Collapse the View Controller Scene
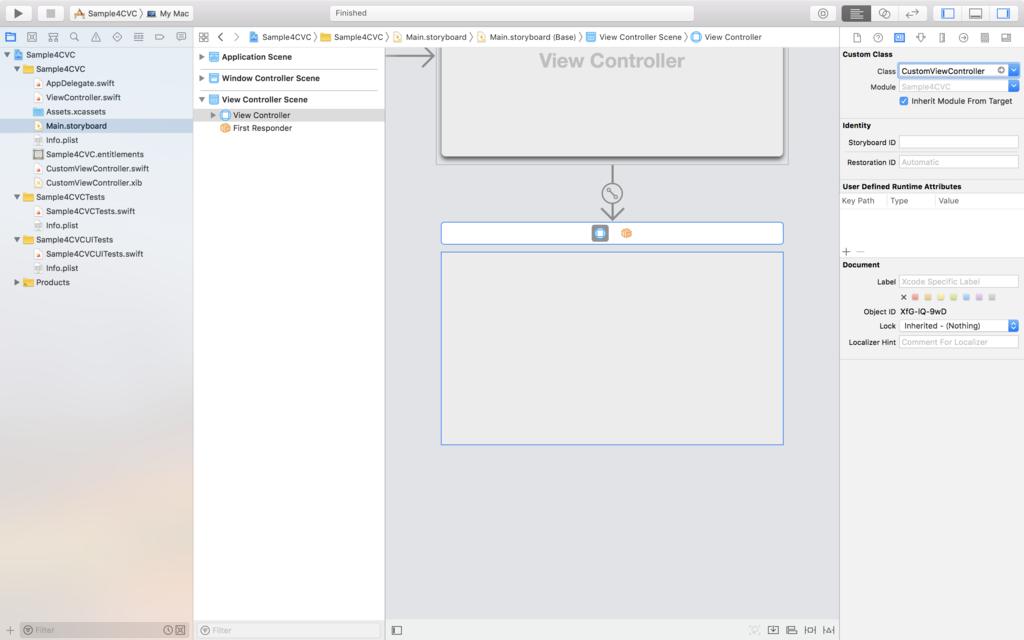The image size is (1024, 640). [202, 99]
